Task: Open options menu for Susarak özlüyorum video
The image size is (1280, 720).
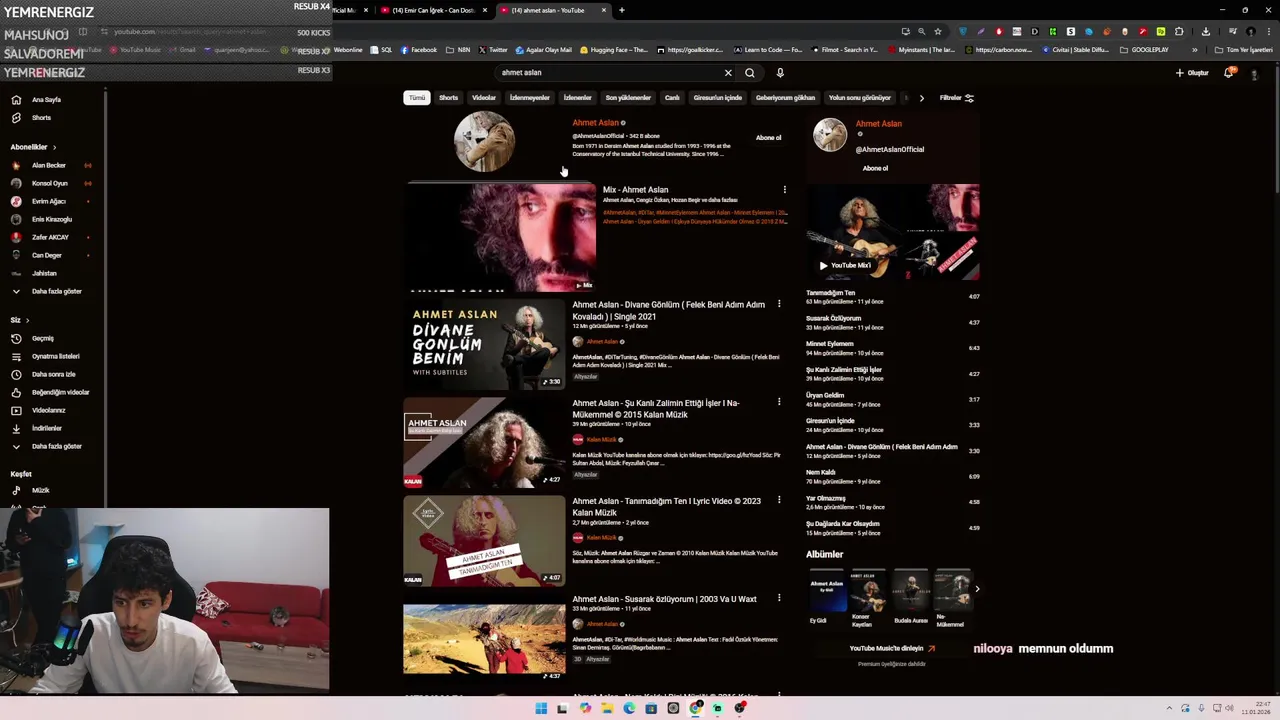Action: [779, 598]
